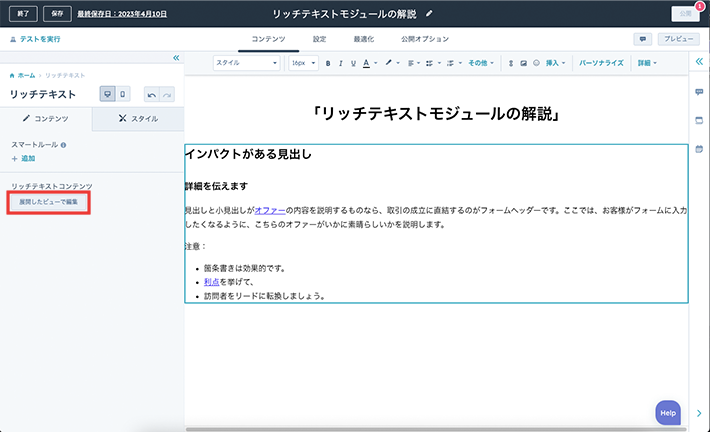Click the heading インパクトがある見出し
This screenshot has height=432, width=710.
[248, 154]
